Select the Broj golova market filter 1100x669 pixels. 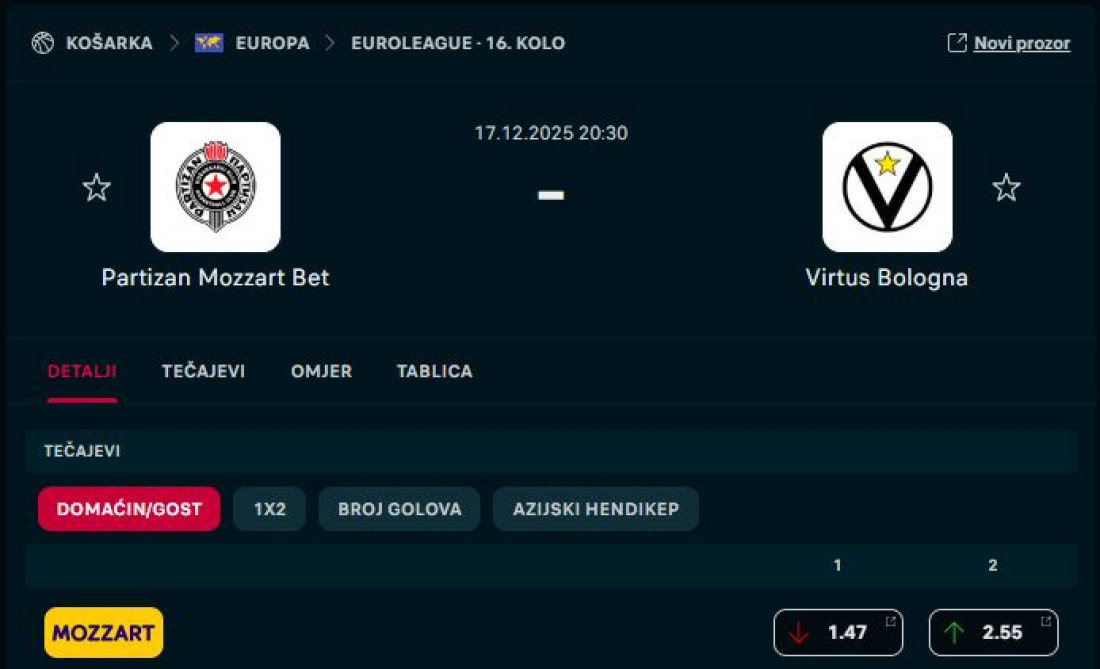click(399, 509)
